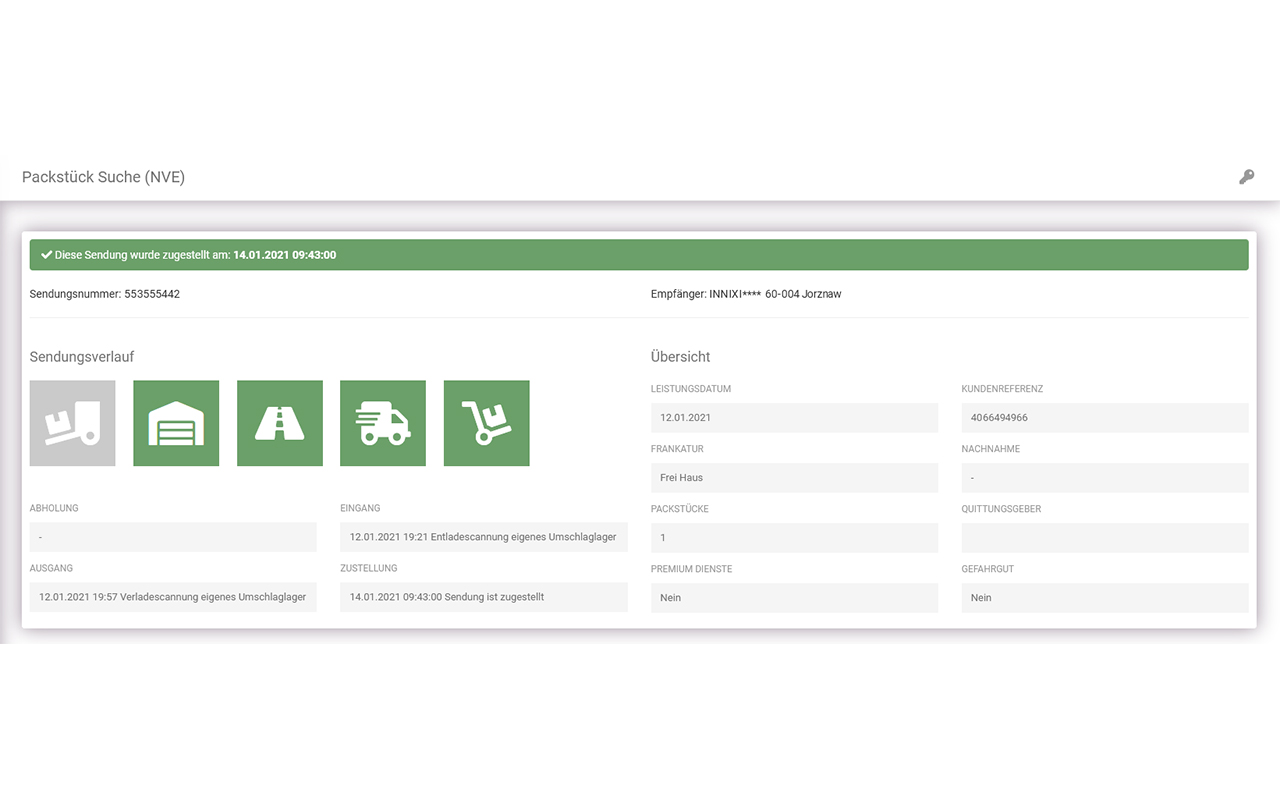Select the green delivery truck icon

[x=383, y=423]
